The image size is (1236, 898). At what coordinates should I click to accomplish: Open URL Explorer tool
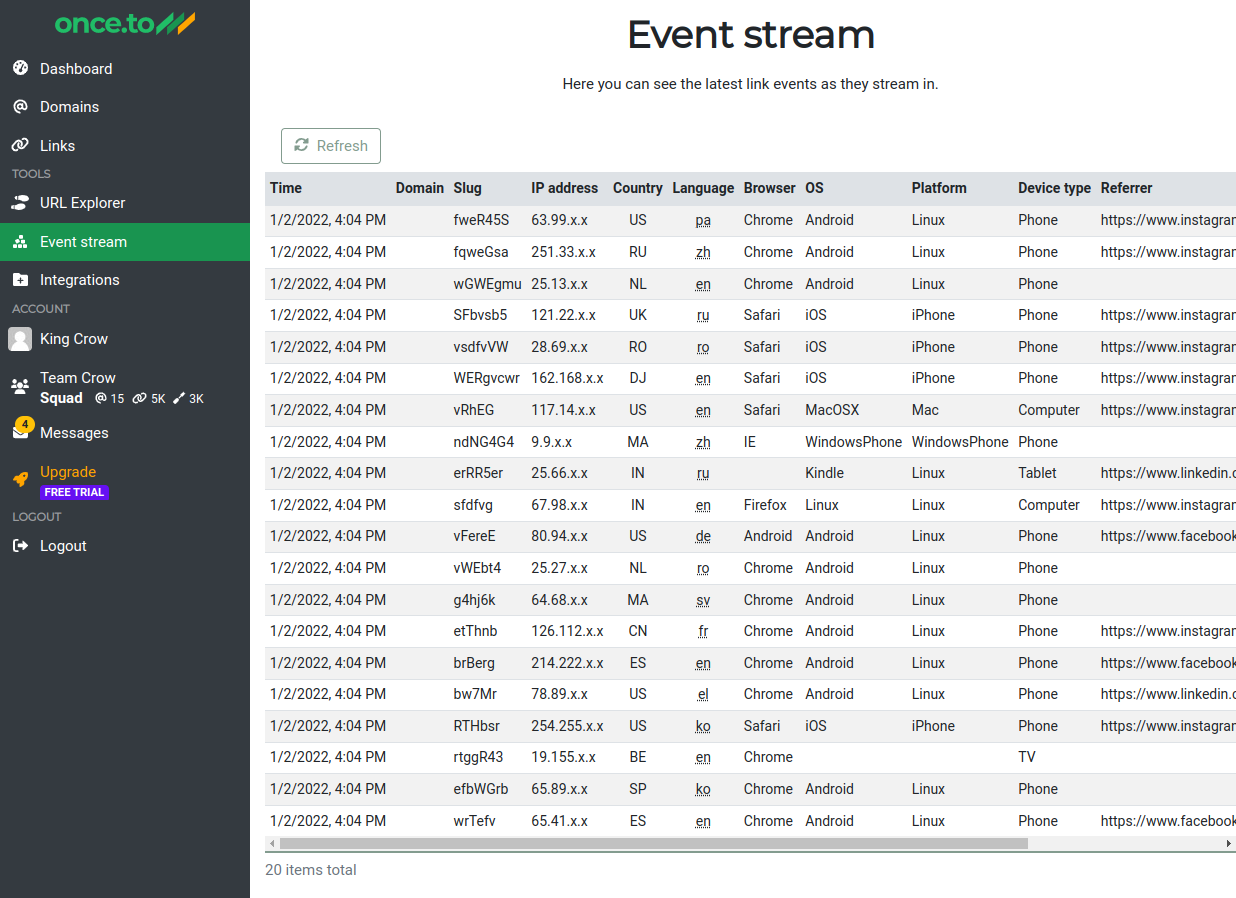(125, 202)
